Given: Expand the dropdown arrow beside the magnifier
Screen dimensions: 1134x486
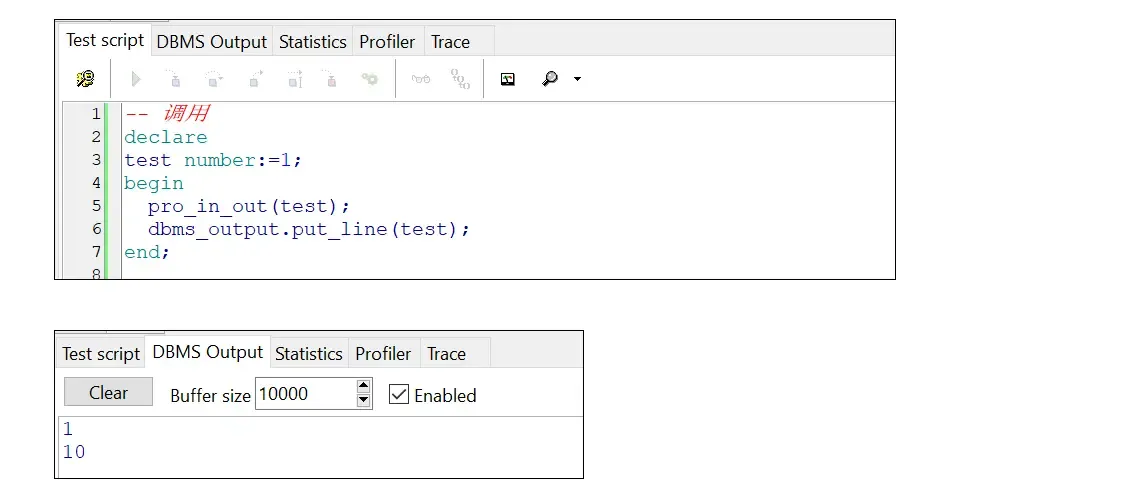Looking at the screenshot, I should coord(577,79).
